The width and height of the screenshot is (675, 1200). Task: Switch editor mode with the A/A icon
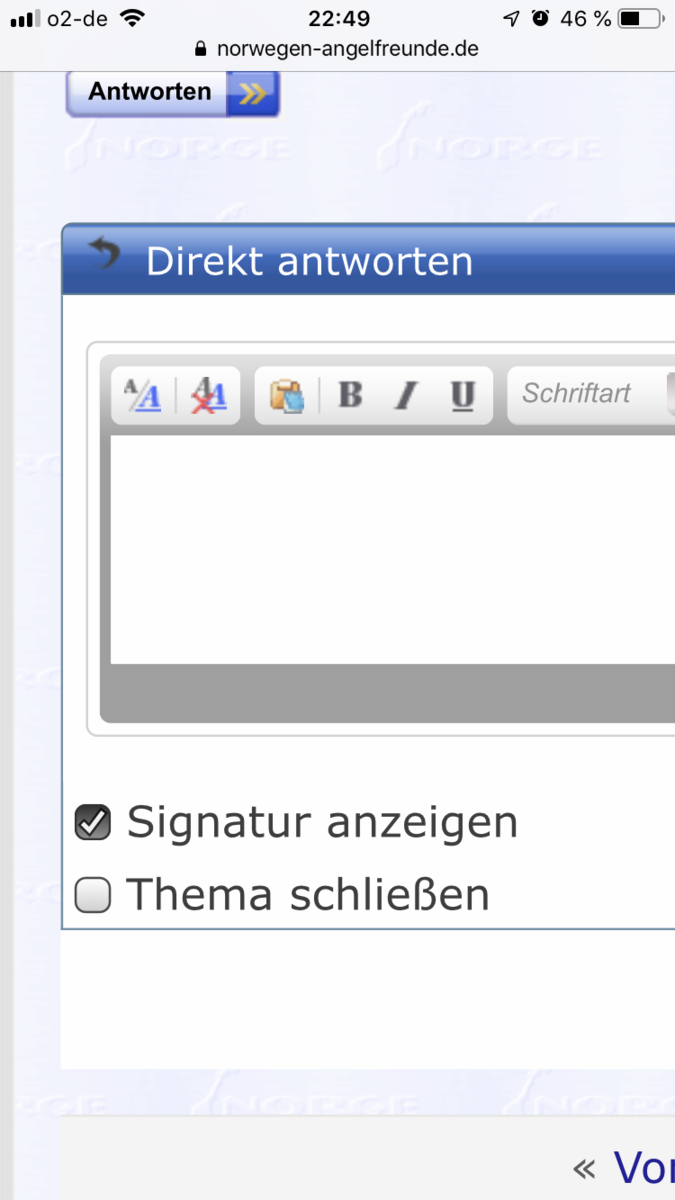(x=142, y=396)
